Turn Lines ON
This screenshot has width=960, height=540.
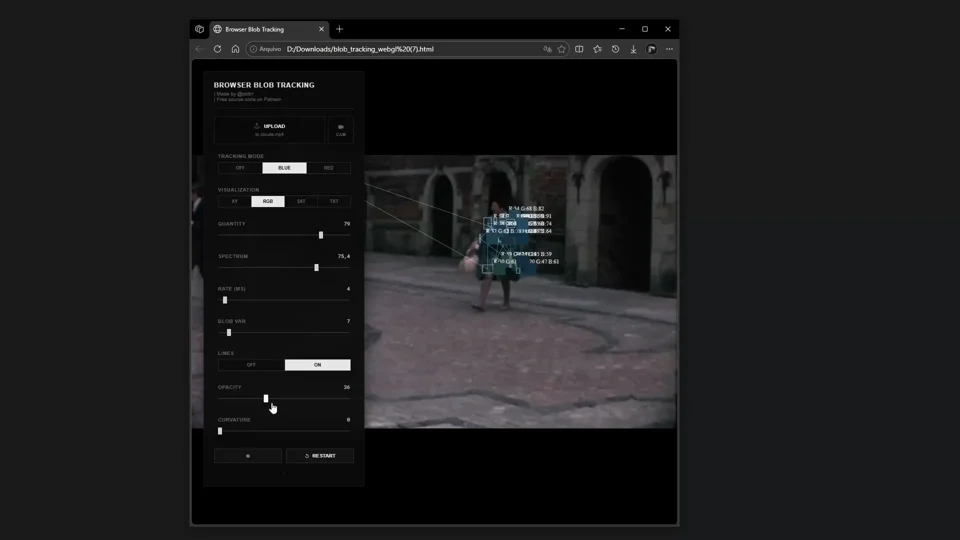[x=318, y=365]
